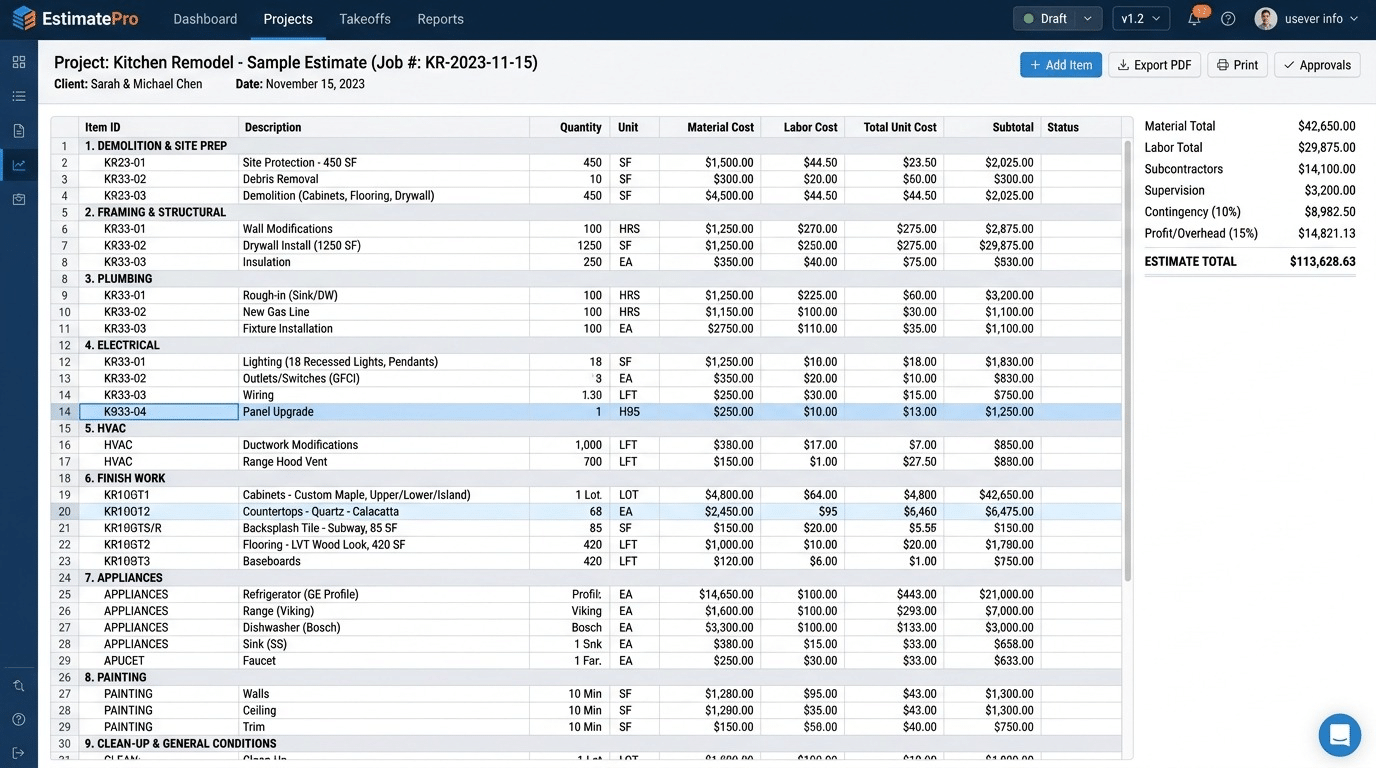
Task: Click the user avatar photo
Action: click(1266, 19)
